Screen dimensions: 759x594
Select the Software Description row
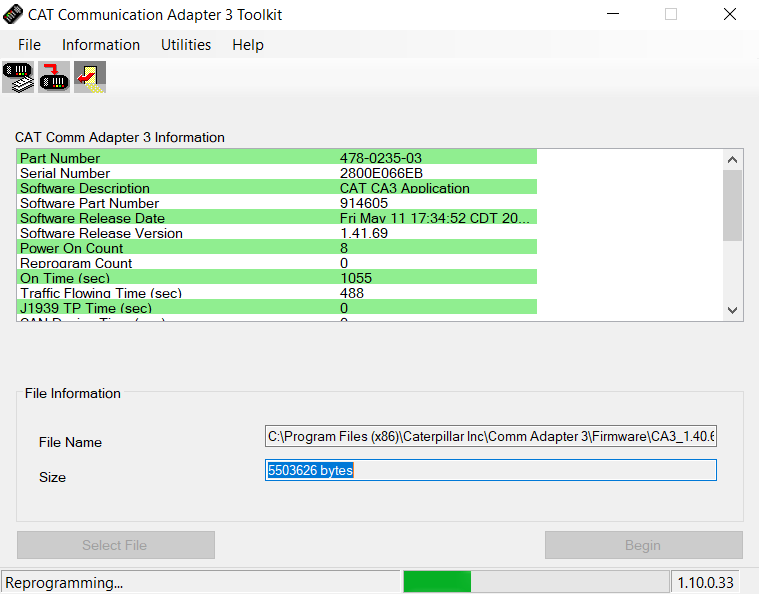point(277,187)
